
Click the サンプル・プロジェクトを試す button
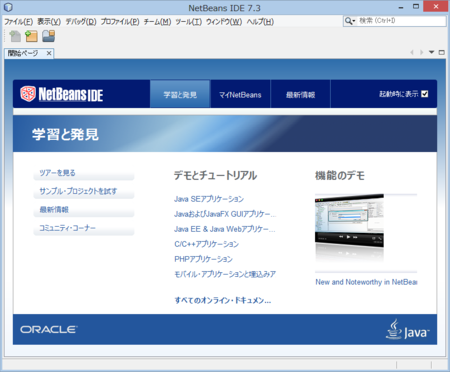click(x=84, y=191)
